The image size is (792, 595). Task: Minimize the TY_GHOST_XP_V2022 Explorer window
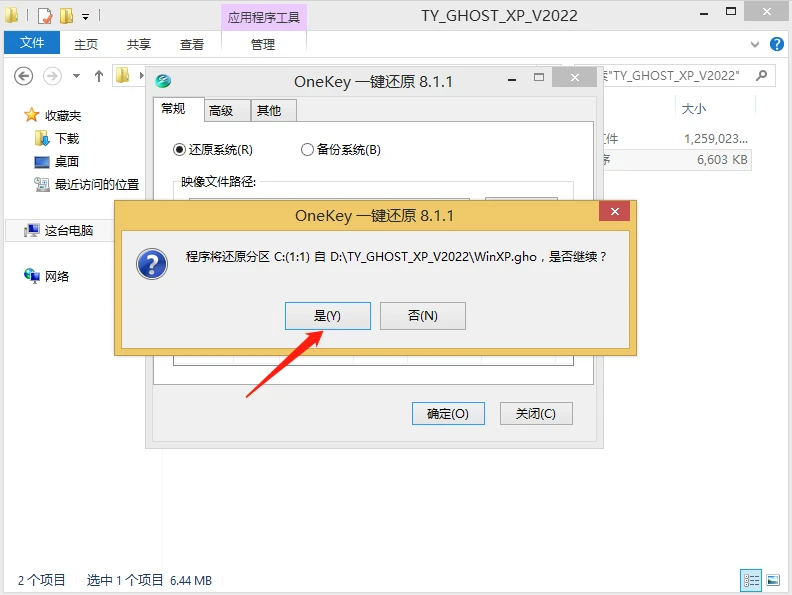tap(704, 14)
